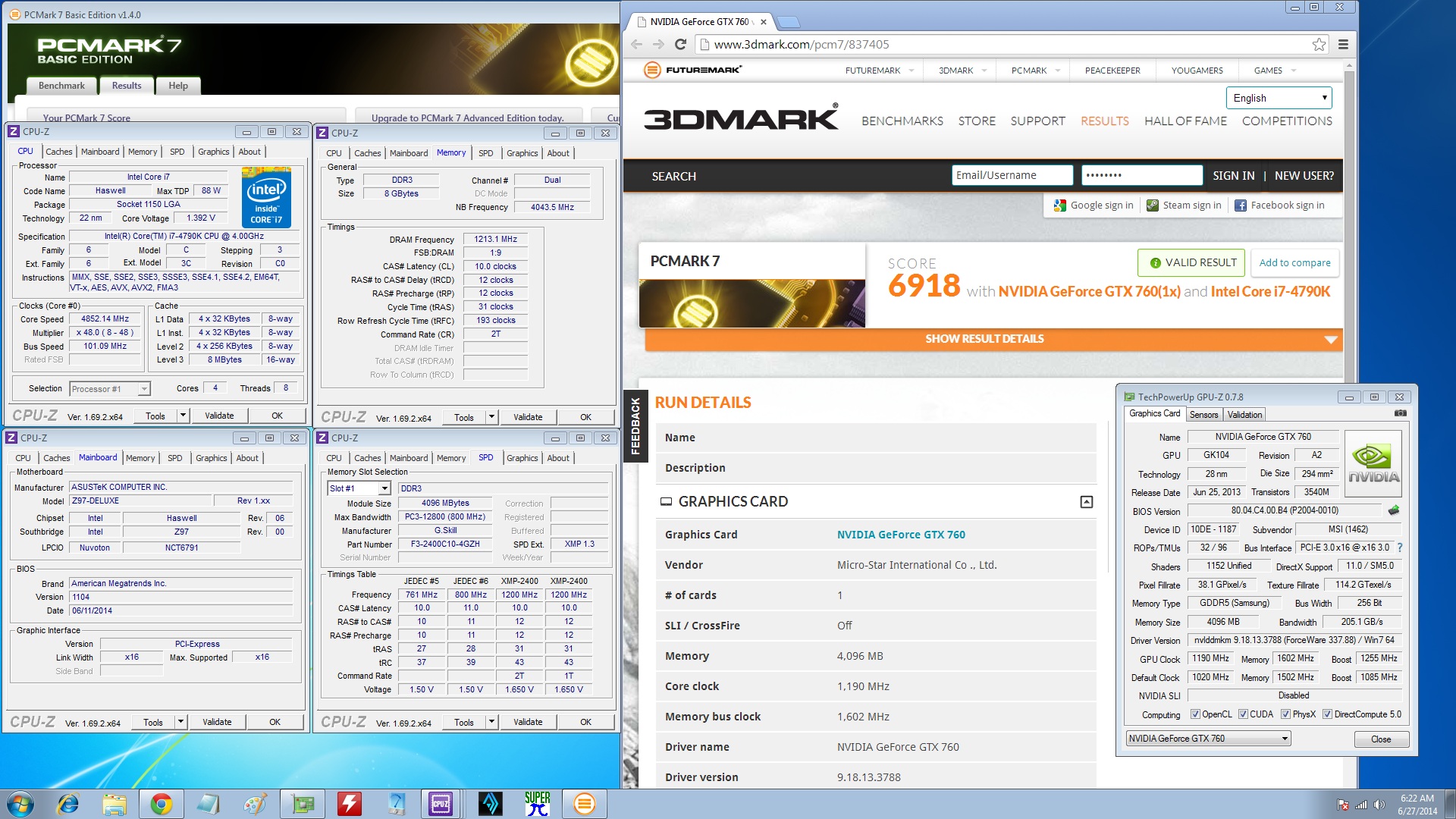The image size is (1456, 819).
Task: Select Hall of Fame in the 3DMark menu
Action: click(x=1185, y=121)
